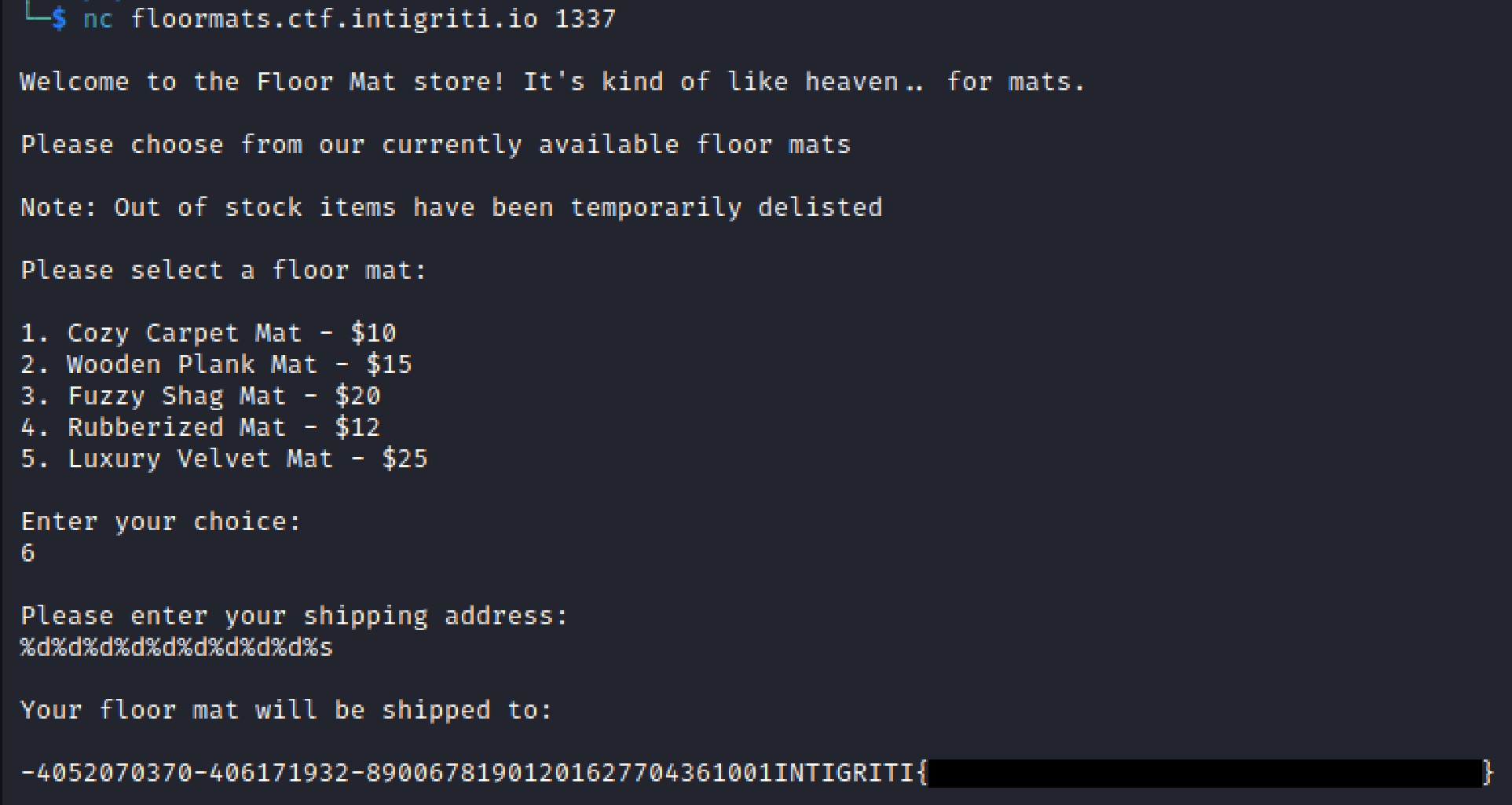Image resolution: width=1512 pixels, height=805 pixels.
Task: Click the Welcome to the Floor Mat store line
Action: tap(551, 82)
